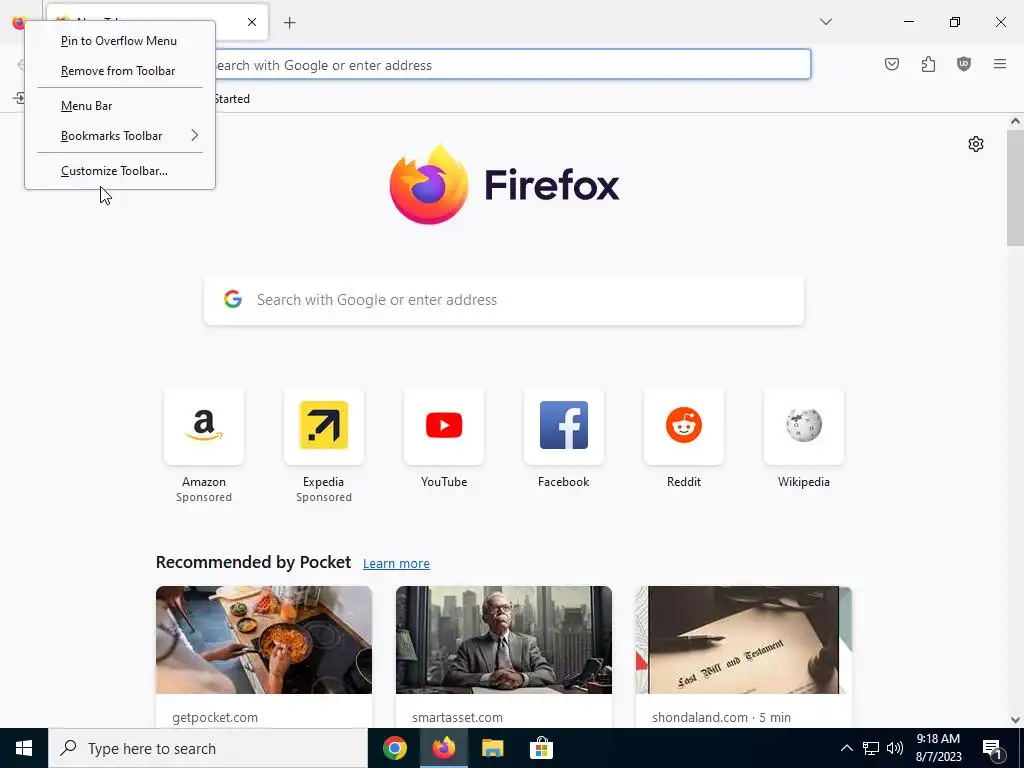The height and width of the screenshot is (768, 1024).
Task: Click the address bar search field
Action: pyautogui.click(x=513, y=65)
